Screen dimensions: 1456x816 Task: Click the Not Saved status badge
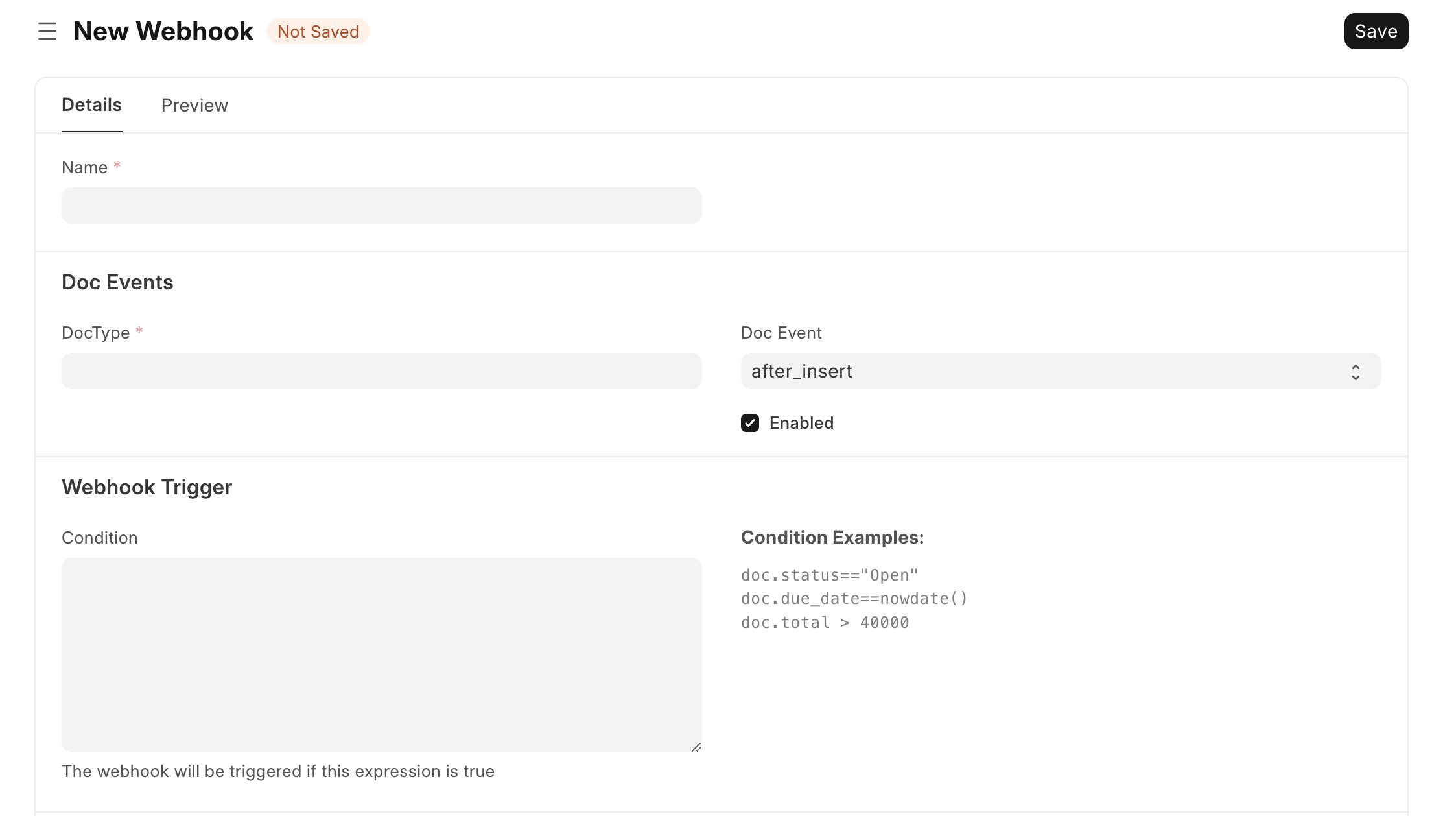coord(318,31)
